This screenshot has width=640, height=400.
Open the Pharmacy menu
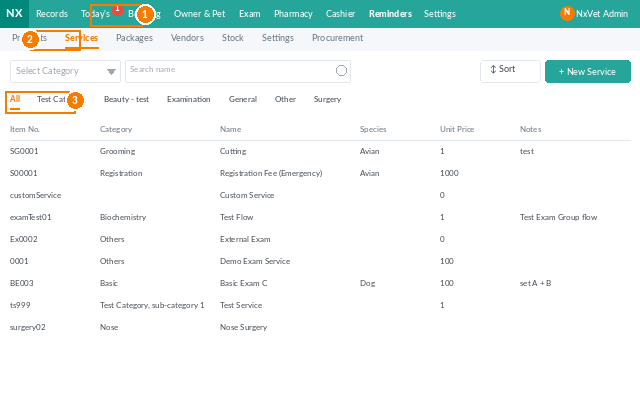coord(293,14)
